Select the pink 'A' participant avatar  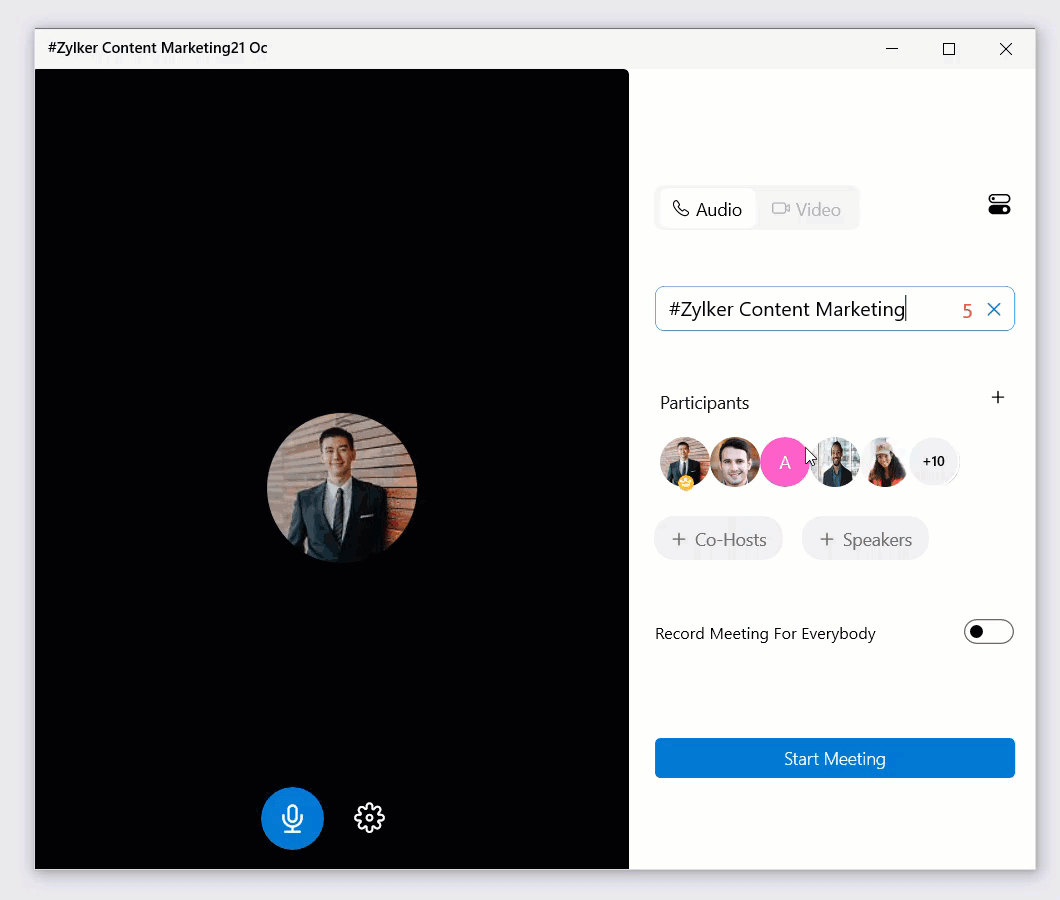(785, 462)
